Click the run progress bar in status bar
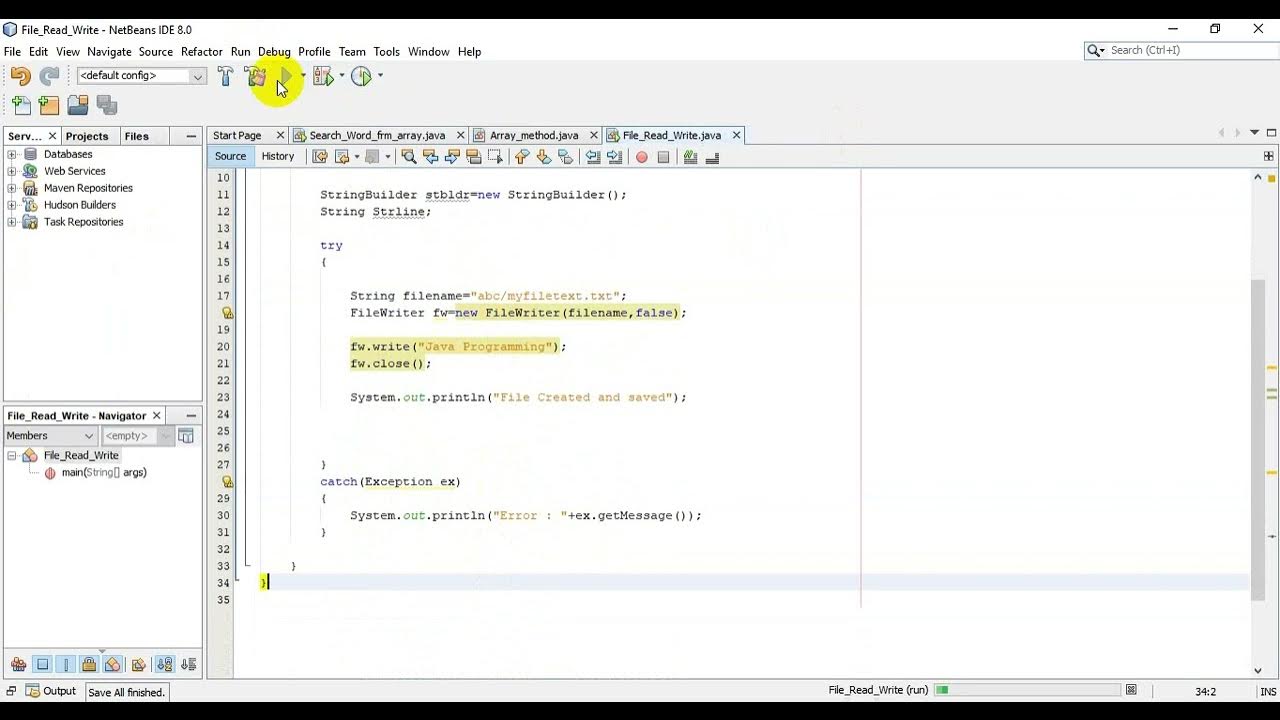This screenshot has height=720, width=1280. coord(1027,690)
